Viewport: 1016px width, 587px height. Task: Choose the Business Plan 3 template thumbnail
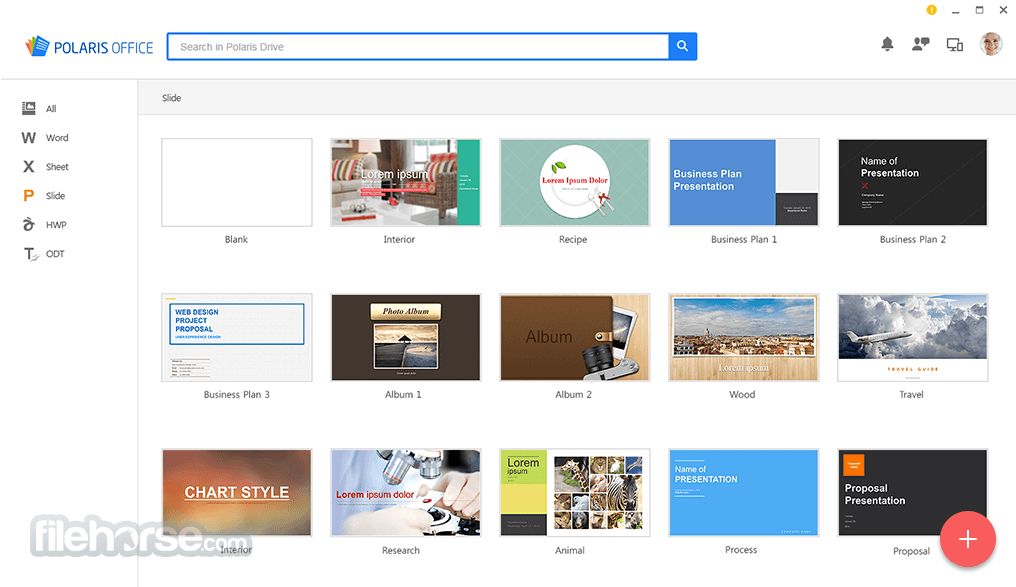(237, 338)
